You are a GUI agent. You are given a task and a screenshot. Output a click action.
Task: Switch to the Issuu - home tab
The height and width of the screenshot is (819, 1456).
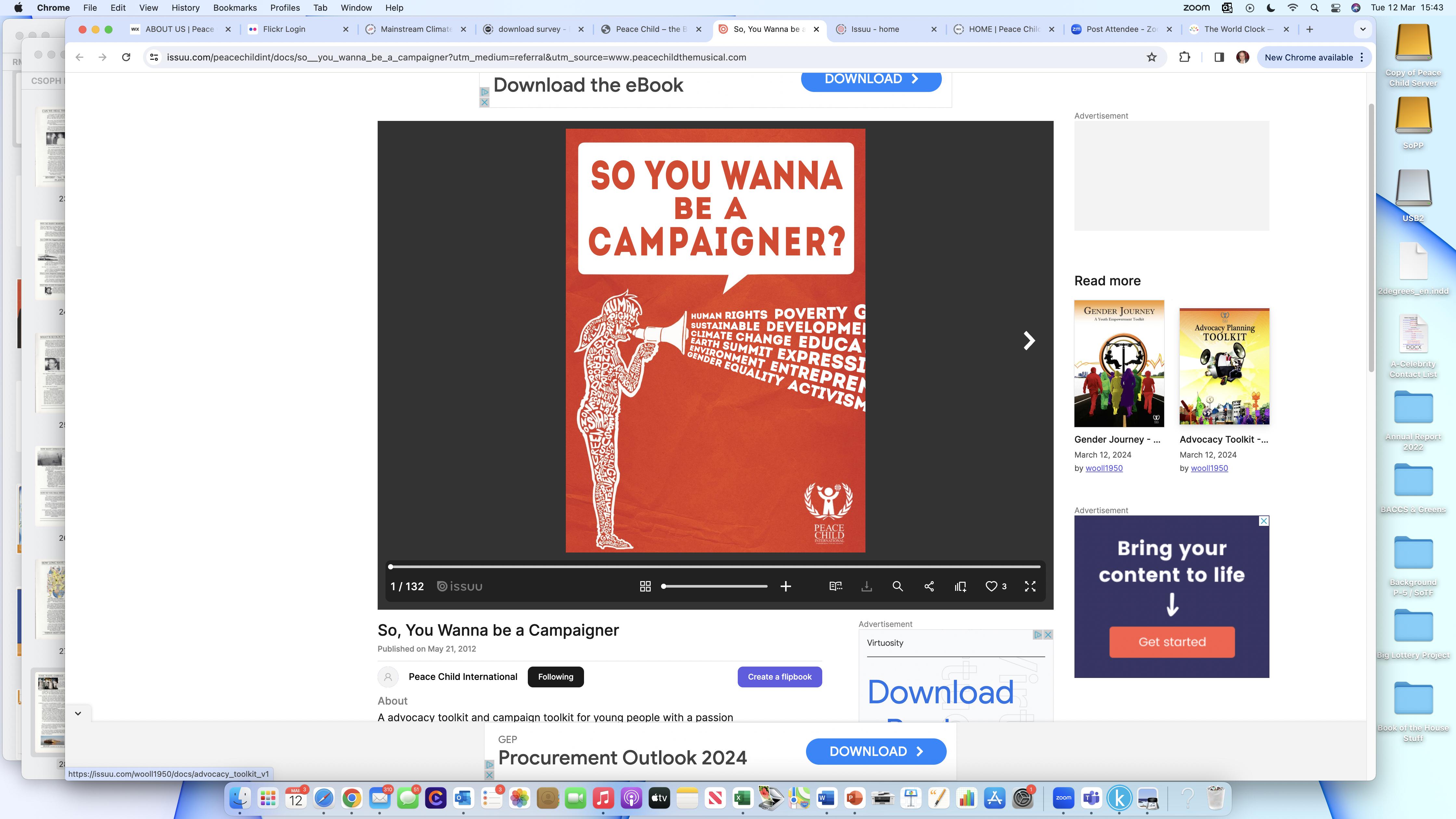pos(875,29)
